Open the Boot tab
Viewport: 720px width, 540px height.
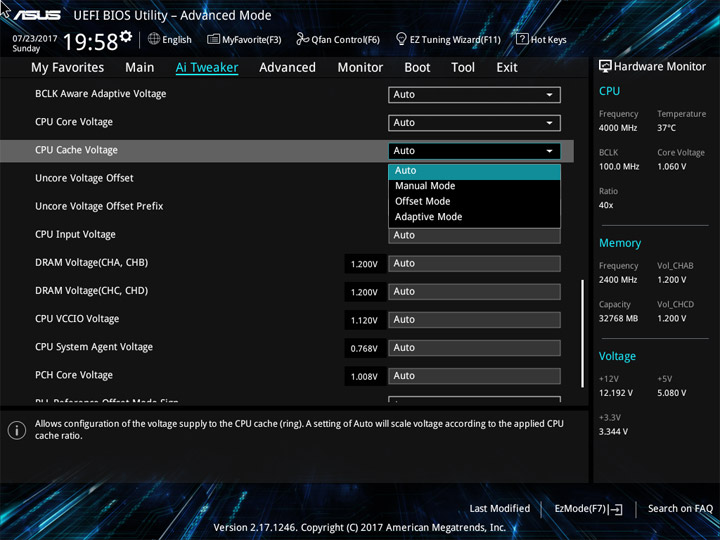(x=417, y=68)
